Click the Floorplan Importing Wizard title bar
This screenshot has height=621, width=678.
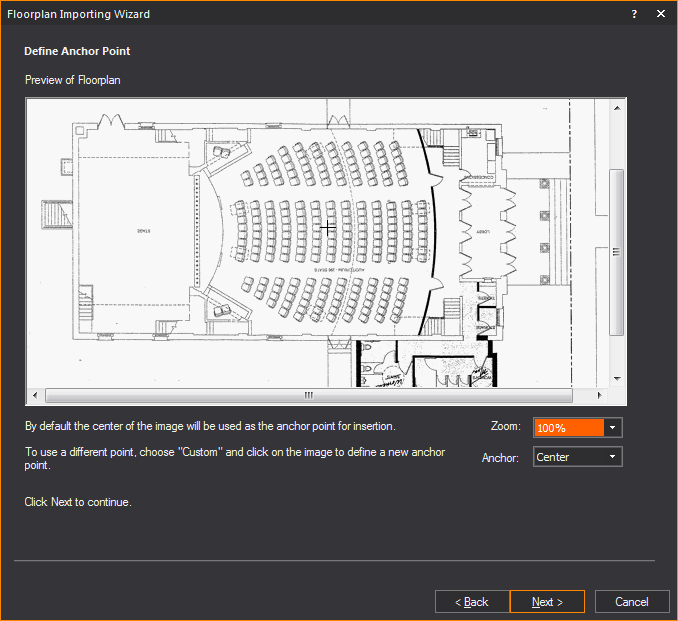[300, 14]
